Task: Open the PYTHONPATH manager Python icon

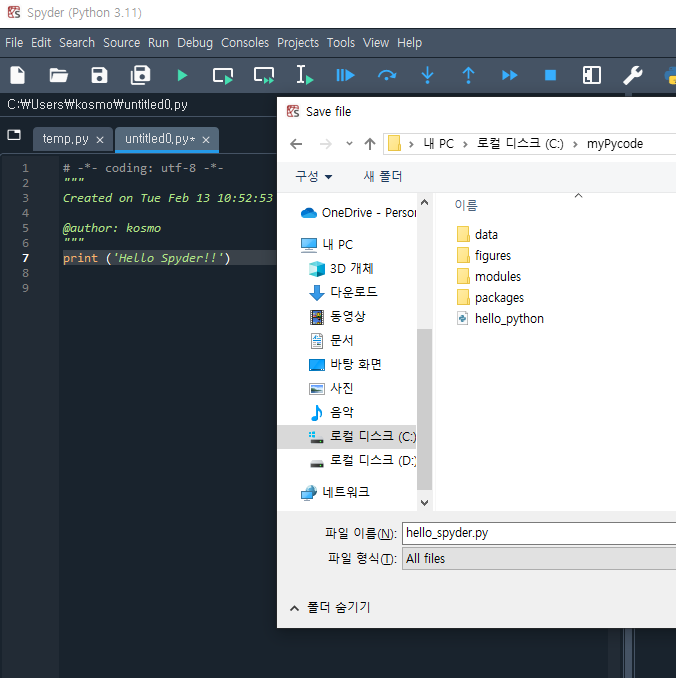Action: pyautogui.click(x=670, y=75)
